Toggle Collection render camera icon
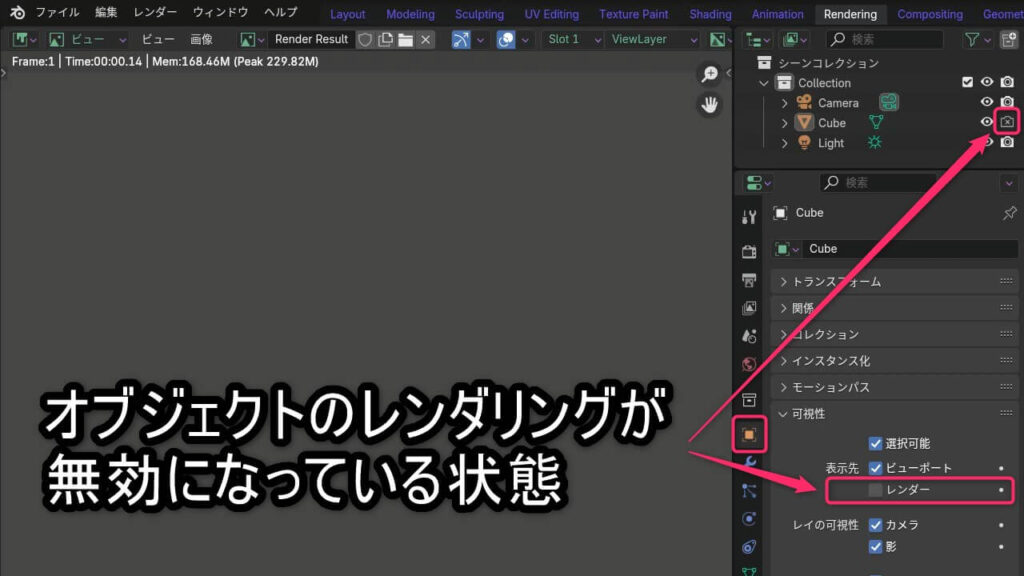The width and height of the screenshot is (1024, 576). click(x=1007, y=82)
